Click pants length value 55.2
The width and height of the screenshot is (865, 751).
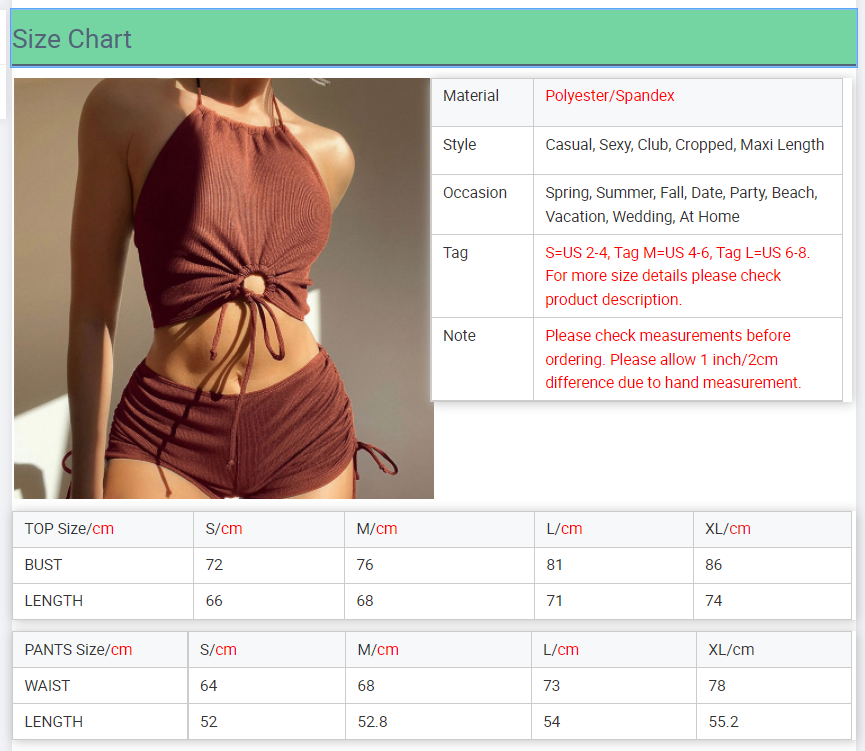[x=723, y=722]
